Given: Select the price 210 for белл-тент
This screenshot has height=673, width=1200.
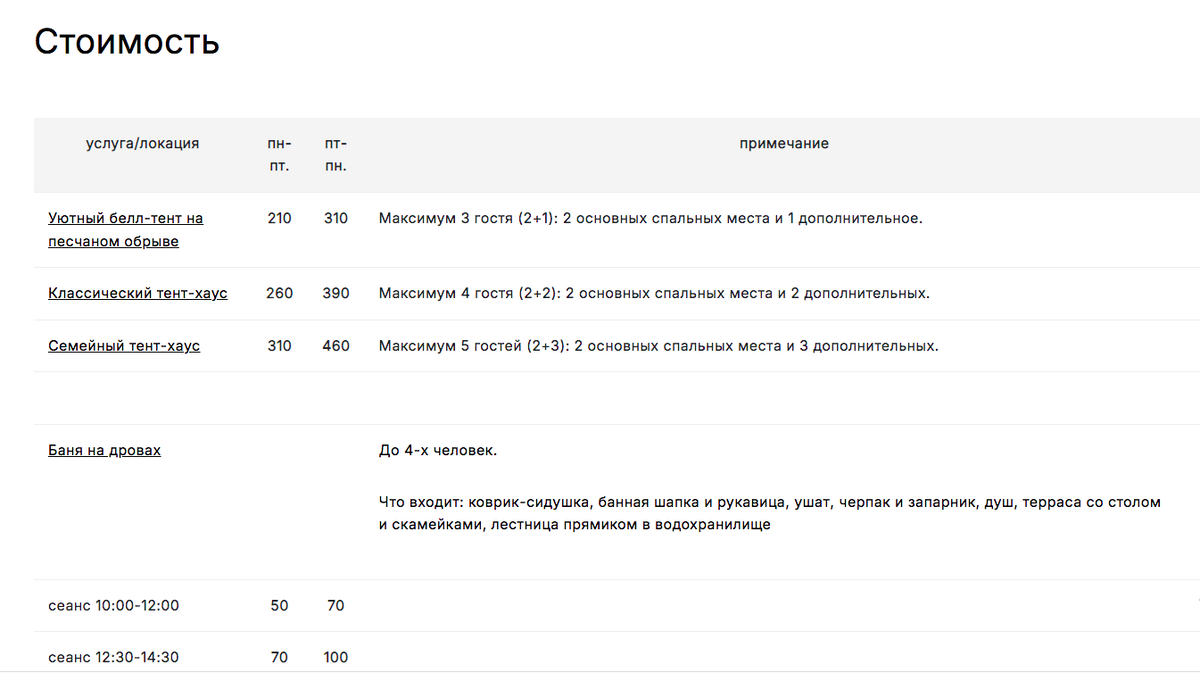Looking at the screenshot, I should (x=279, y=218).
